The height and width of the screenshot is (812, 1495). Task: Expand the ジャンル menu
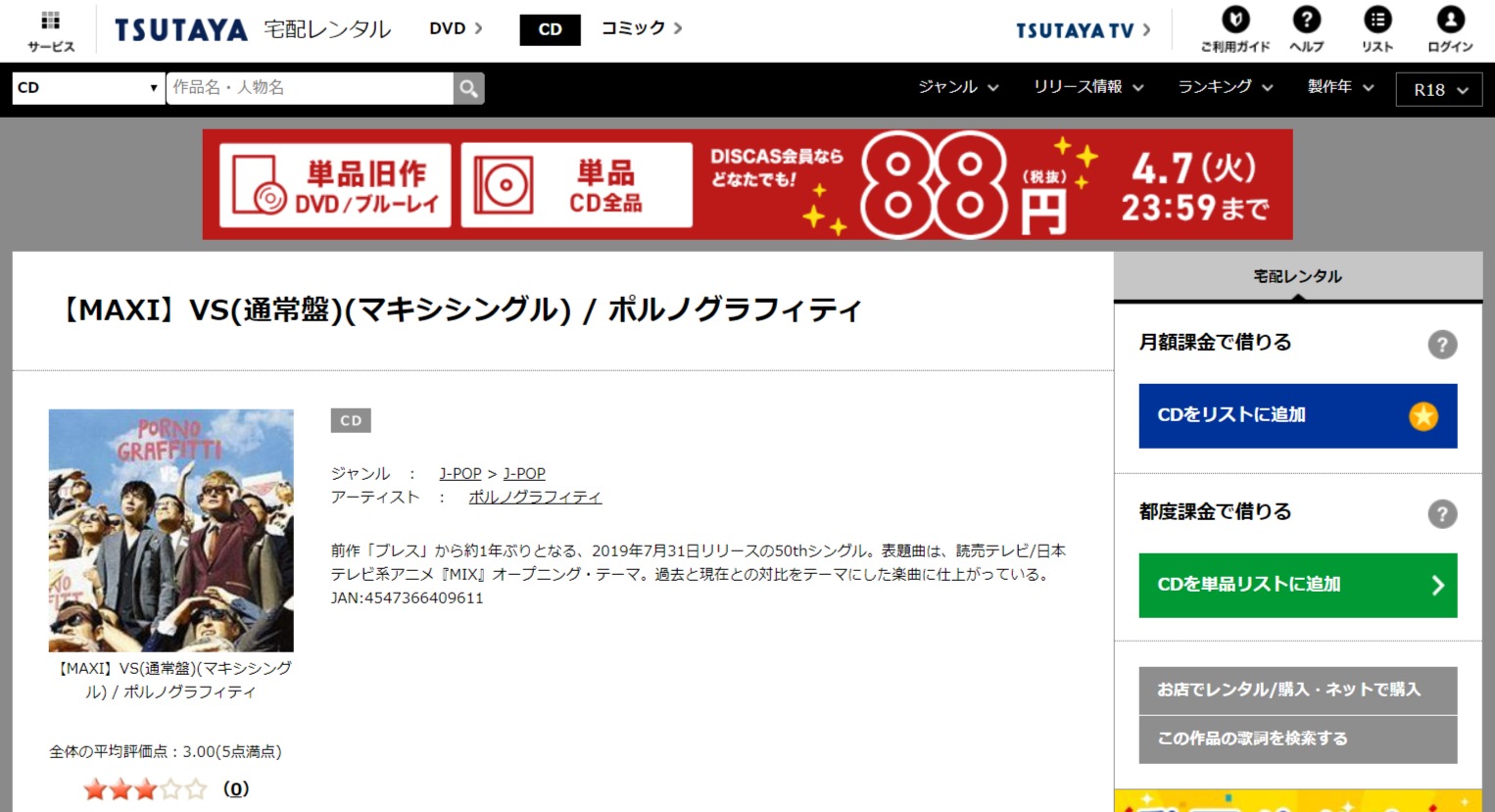click(958, 87)
